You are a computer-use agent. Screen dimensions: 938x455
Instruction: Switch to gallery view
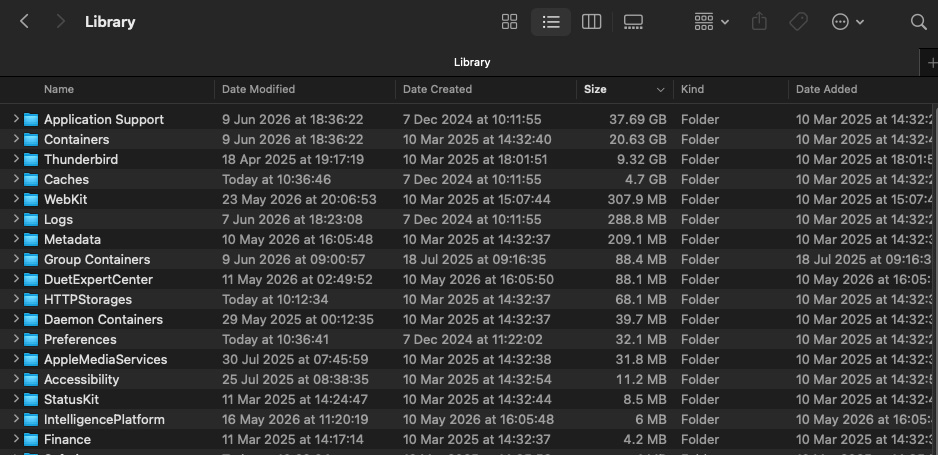633,22
